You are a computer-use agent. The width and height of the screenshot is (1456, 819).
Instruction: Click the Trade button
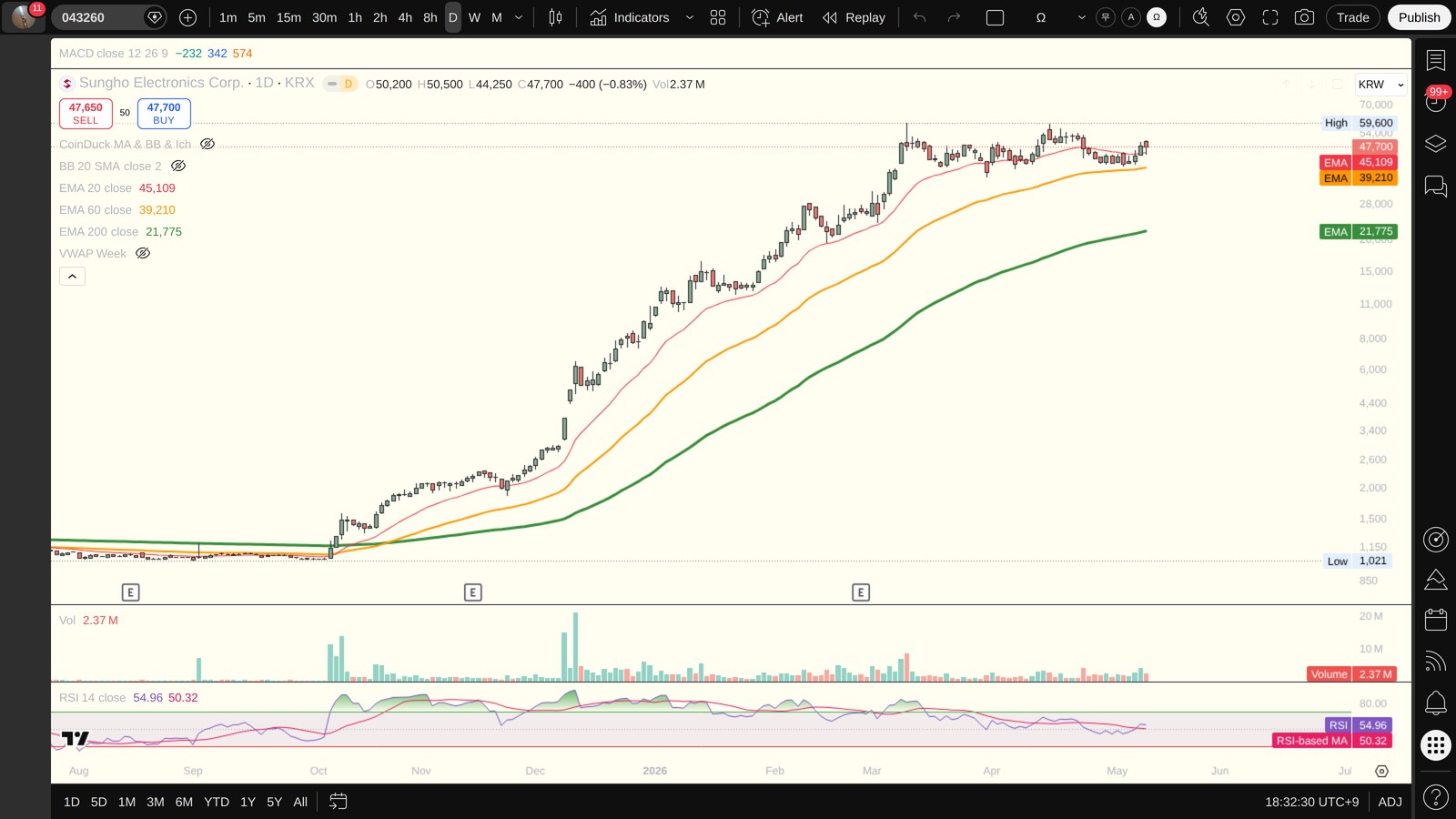pos(1352,17)
